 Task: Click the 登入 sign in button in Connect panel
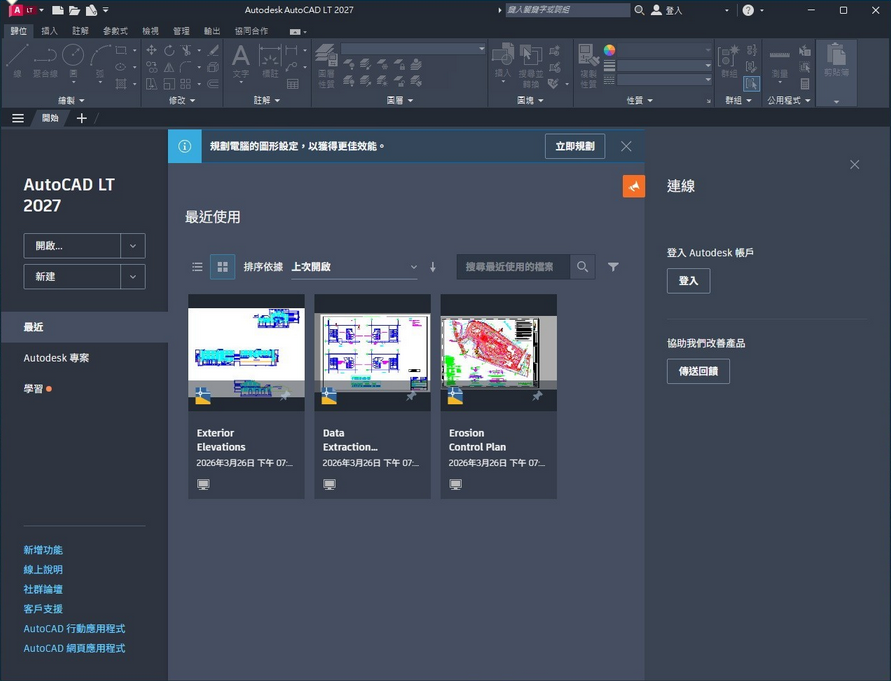coord(688,281)
